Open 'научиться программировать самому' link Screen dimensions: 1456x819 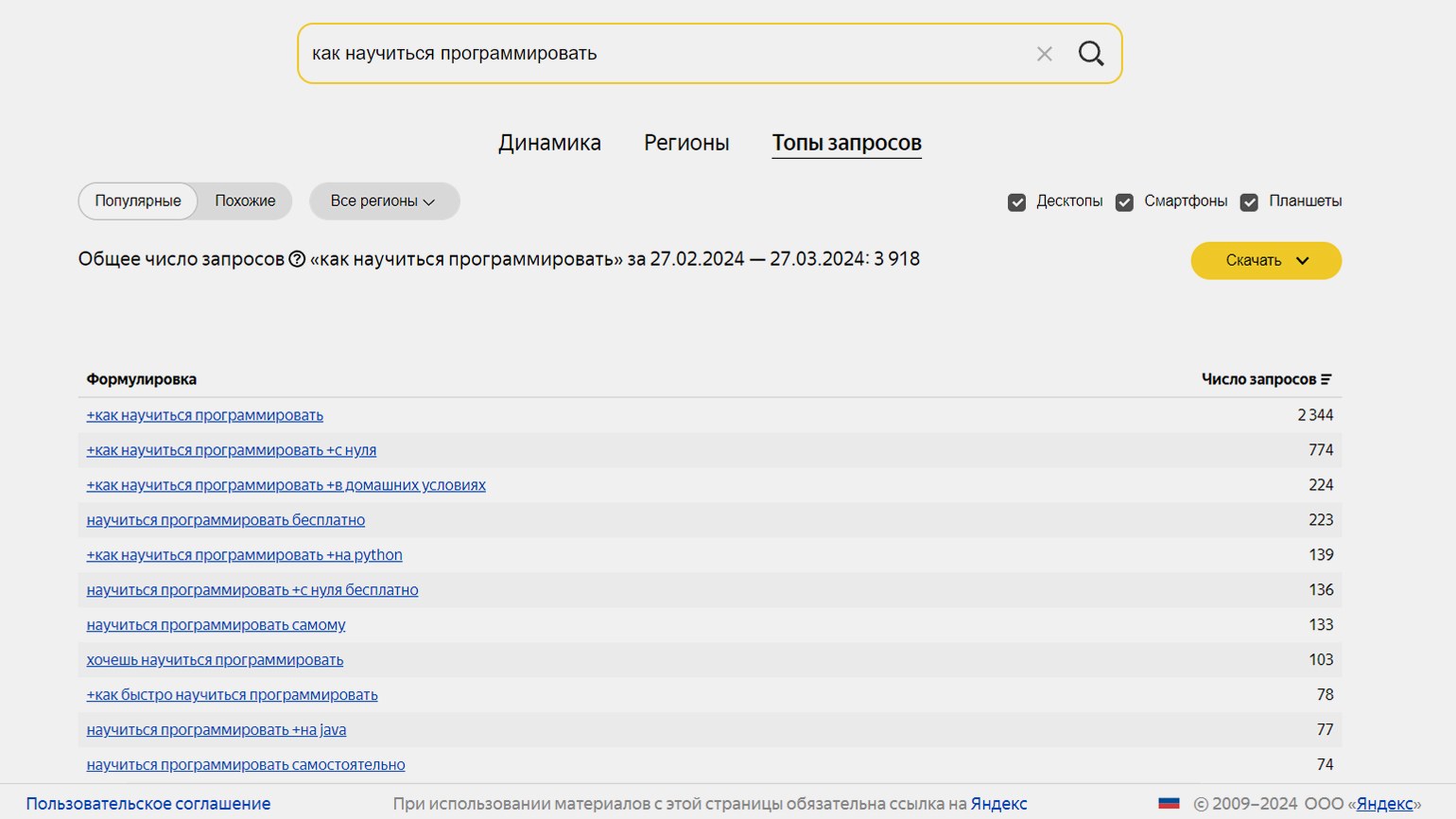(217, 625)
